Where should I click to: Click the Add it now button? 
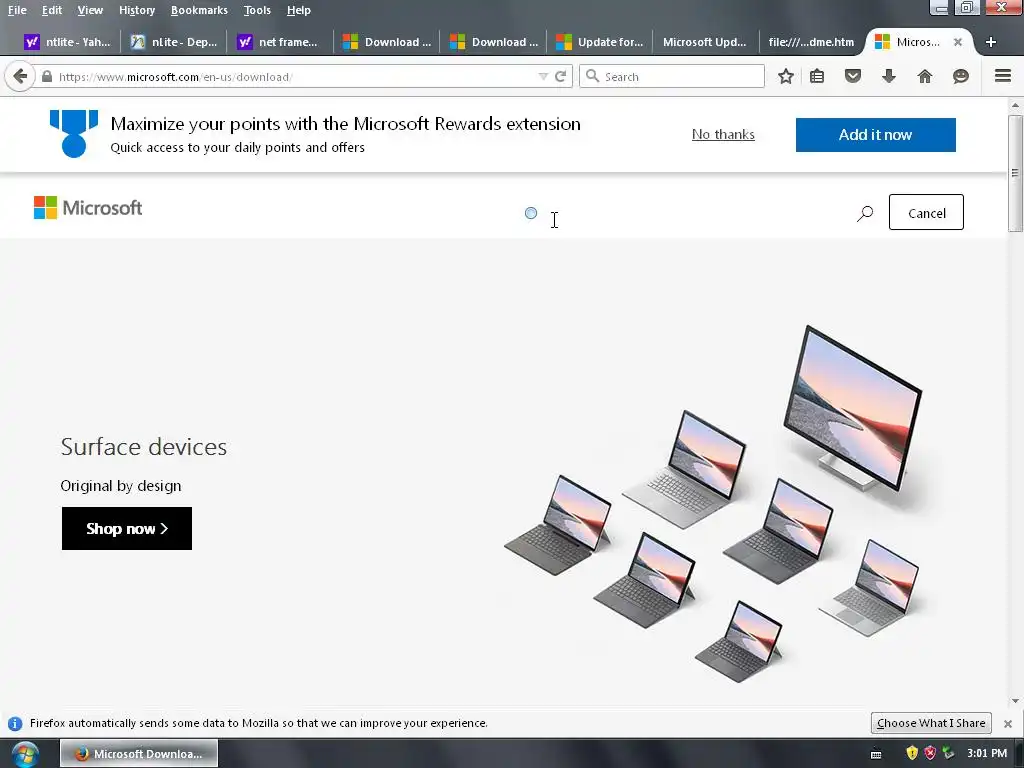coord(875,135)
